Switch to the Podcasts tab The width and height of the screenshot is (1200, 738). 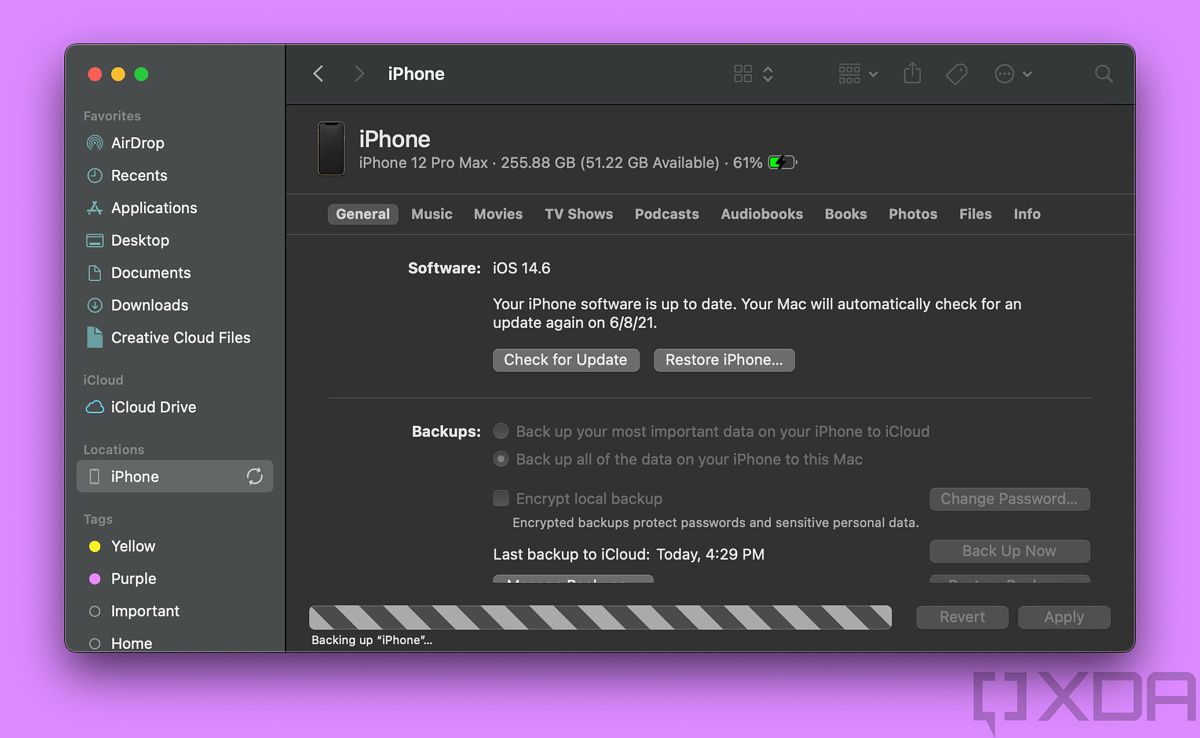point(666,214)
